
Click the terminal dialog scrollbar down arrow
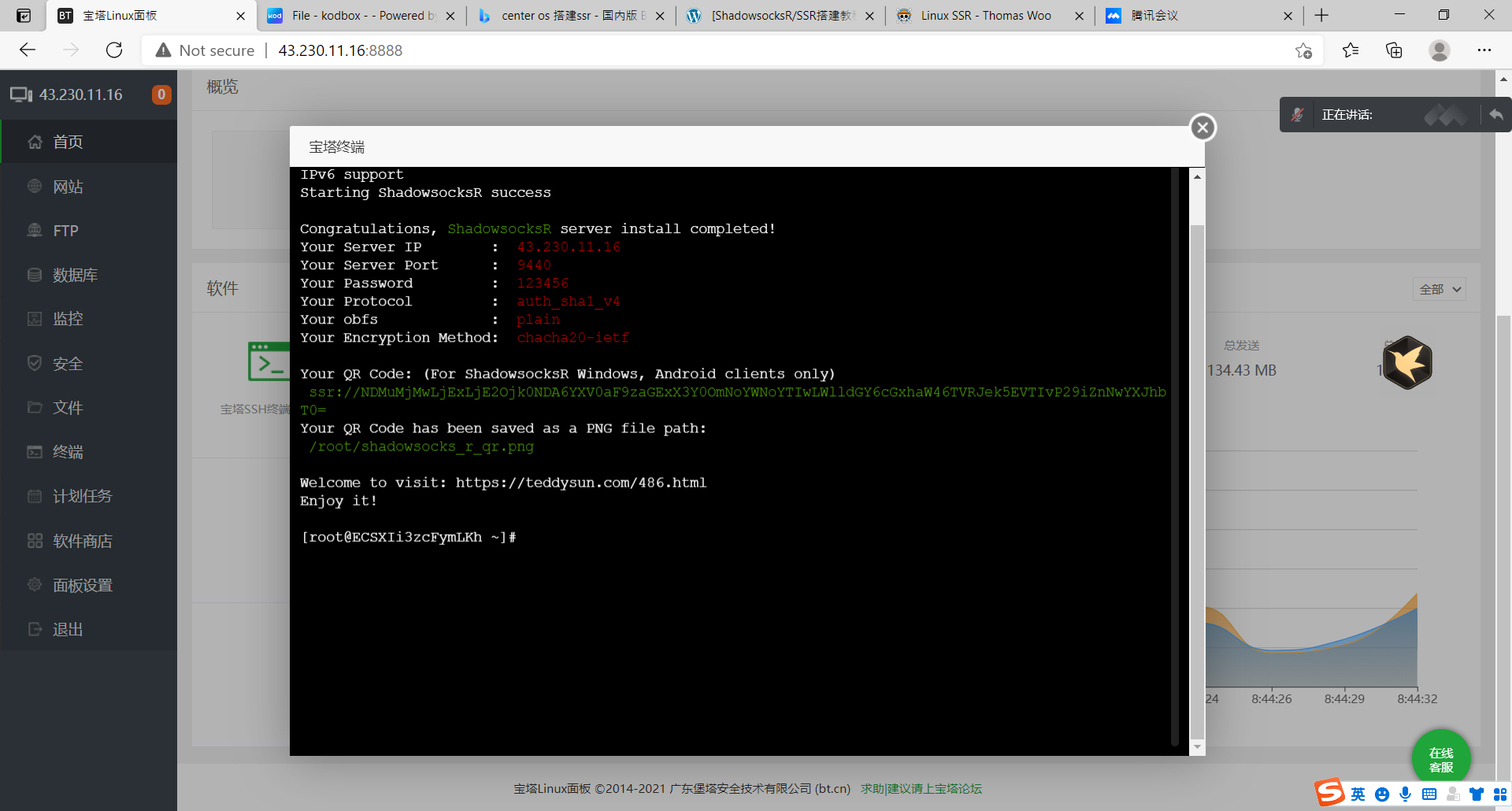tap(1197, 746)
